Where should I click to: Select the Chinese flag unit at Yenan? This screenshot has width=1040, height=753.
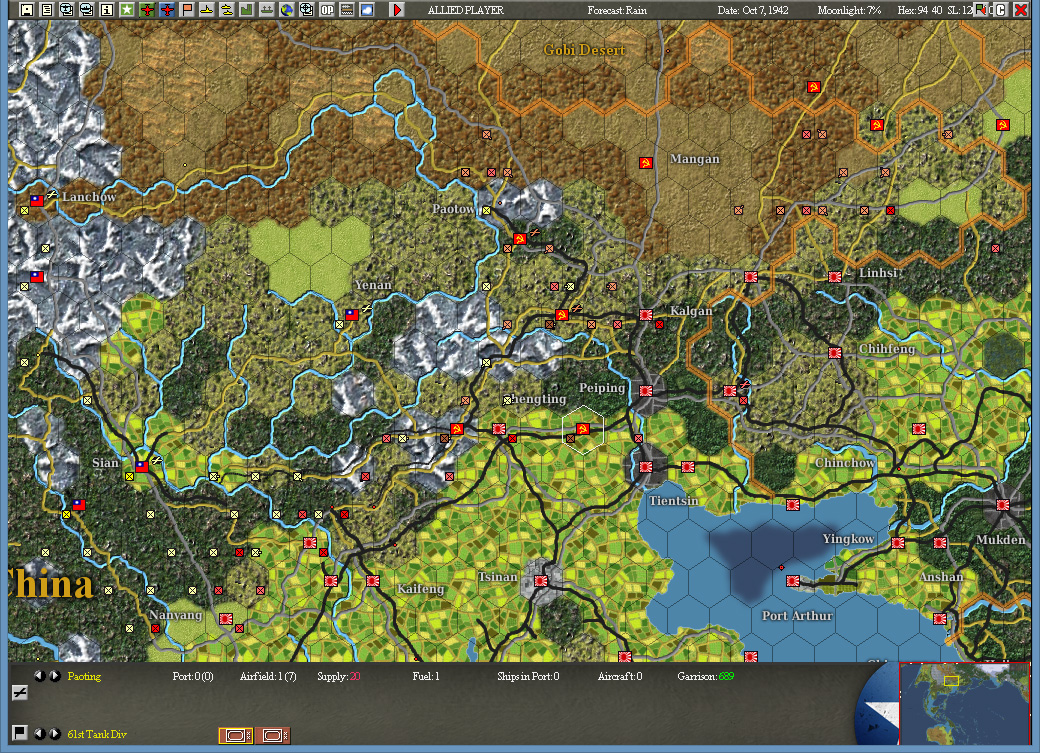coord(352,314)
